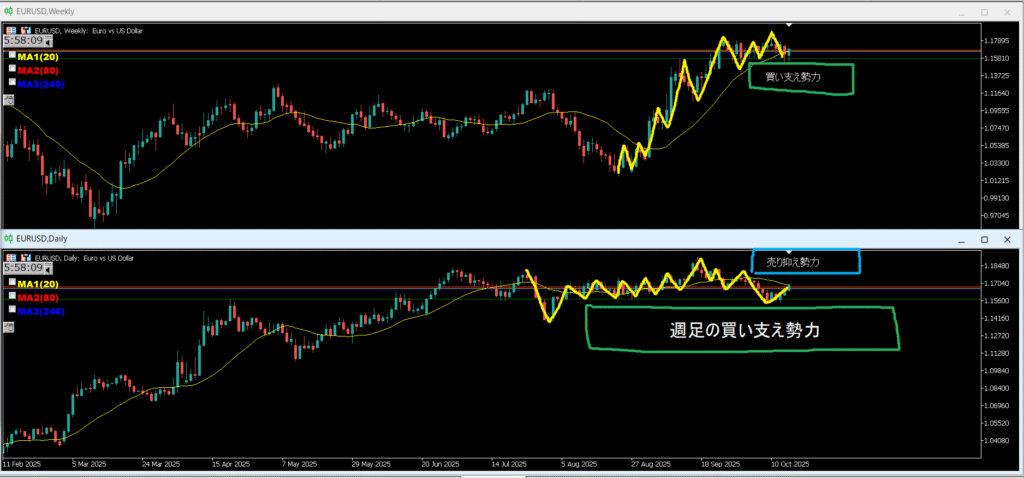Toggle the MA2(80) checkbox in Weekly chart
Viewport: 1024px width, 478px height.
click(x=12, y=69)
